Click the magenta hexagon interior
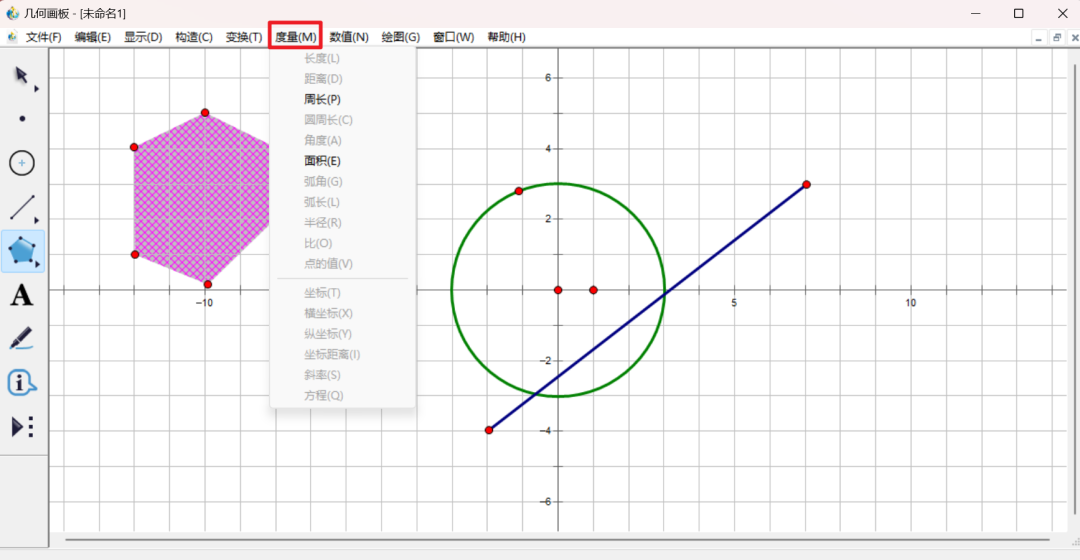 pyautogui.click(x=201, y=198)
